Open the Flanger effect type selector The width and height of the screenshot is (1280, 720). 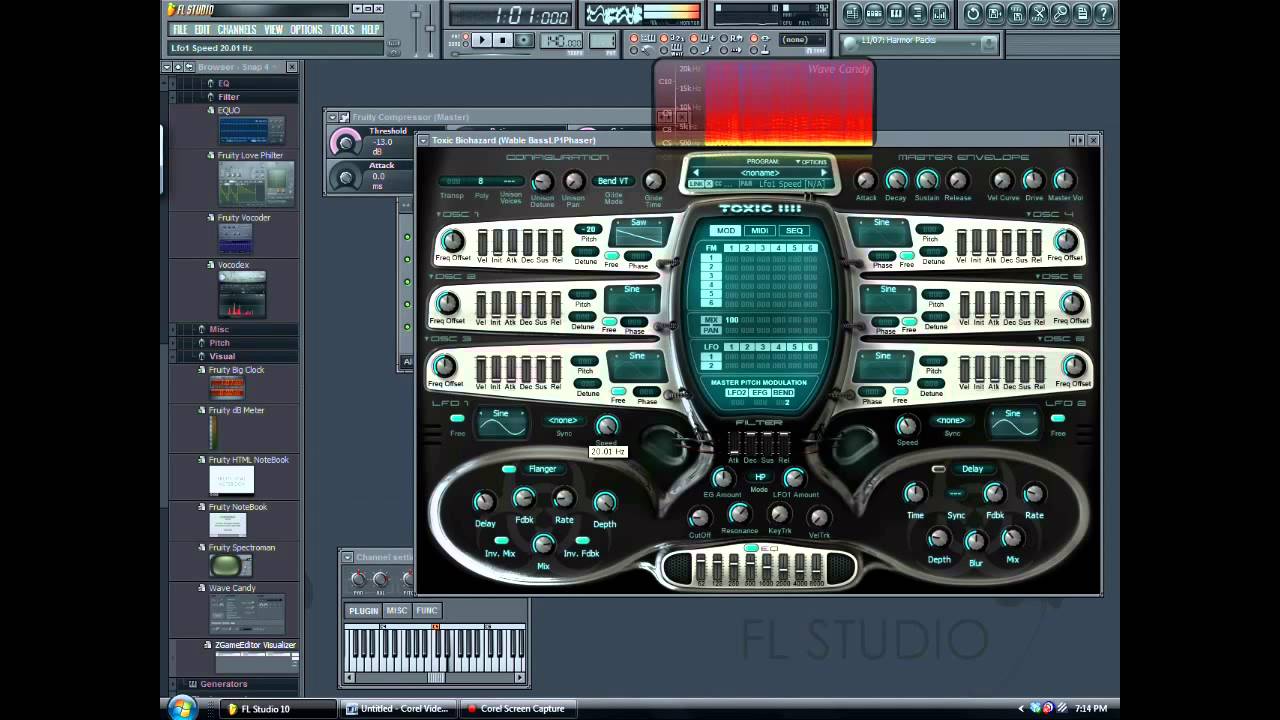pyautogui.click(x=543, y=469)
